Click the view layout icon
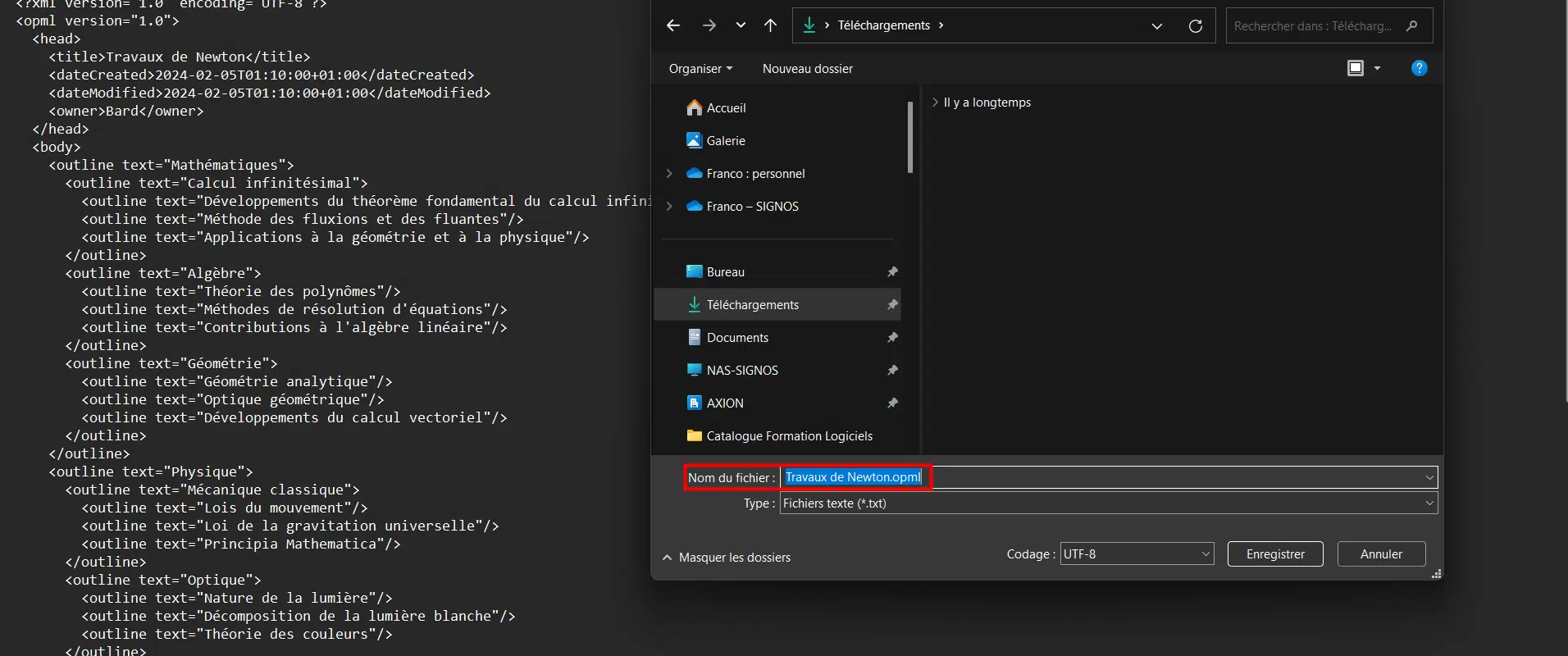 tap(1356, 68)
